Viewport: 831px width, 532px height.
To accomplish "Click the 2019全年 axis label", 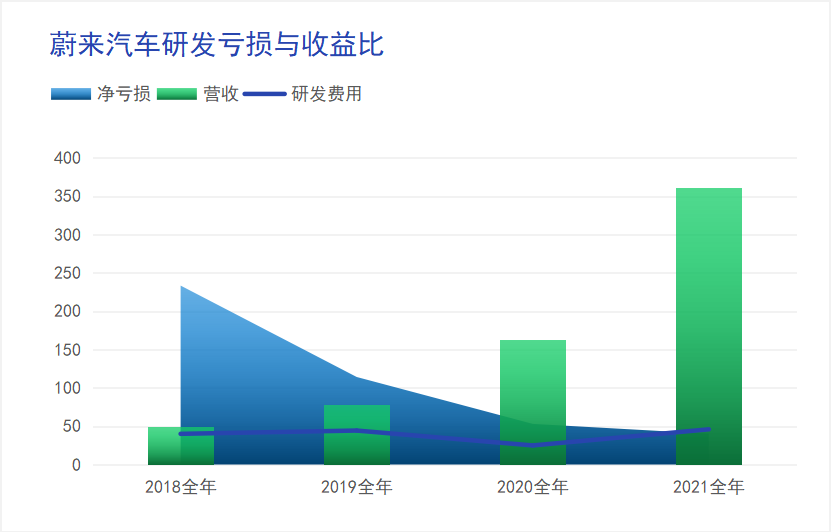I will (x=357, y=487).
